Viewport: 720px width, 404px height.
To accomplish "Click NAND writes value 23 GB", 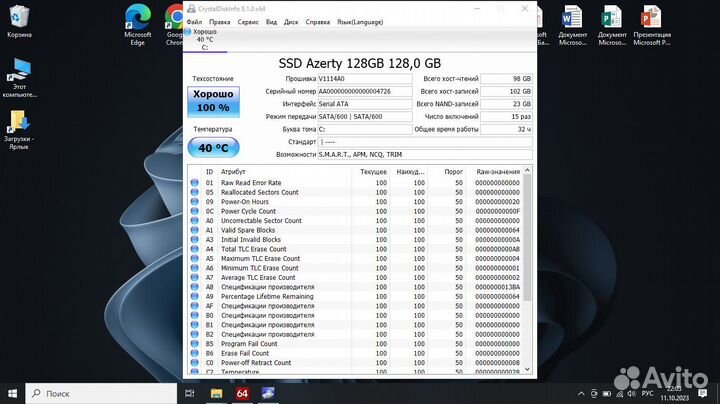I will [x=506, y=104].
